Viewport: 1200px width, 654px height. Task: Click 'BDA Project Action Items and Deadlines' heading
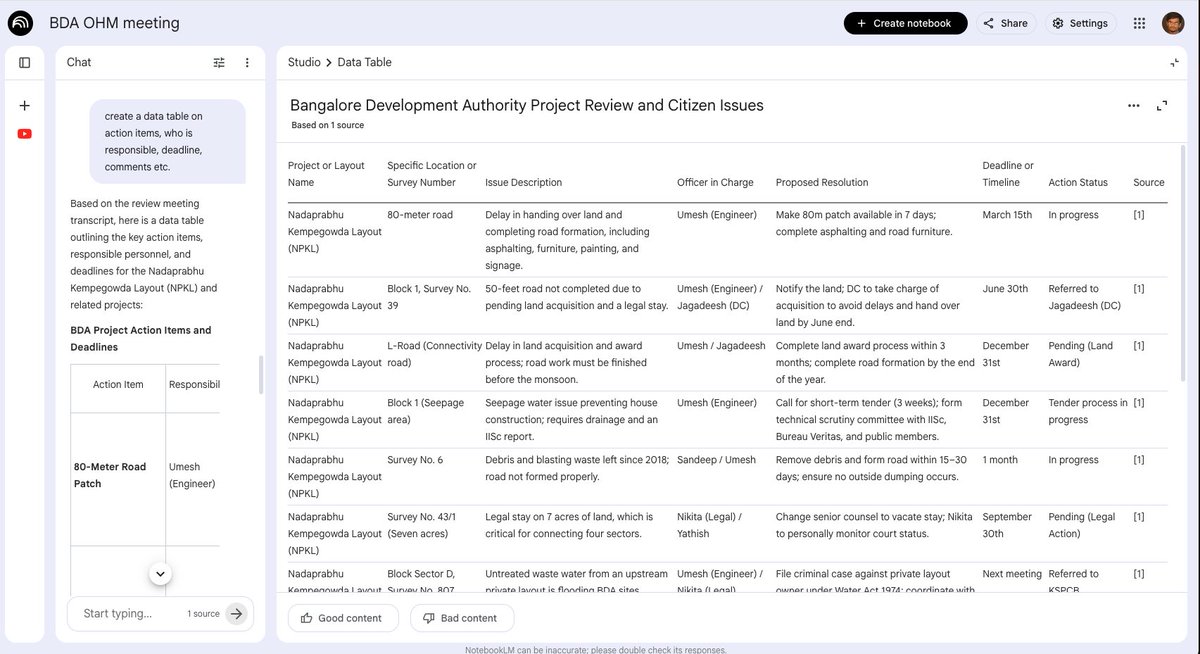[141, 338]
